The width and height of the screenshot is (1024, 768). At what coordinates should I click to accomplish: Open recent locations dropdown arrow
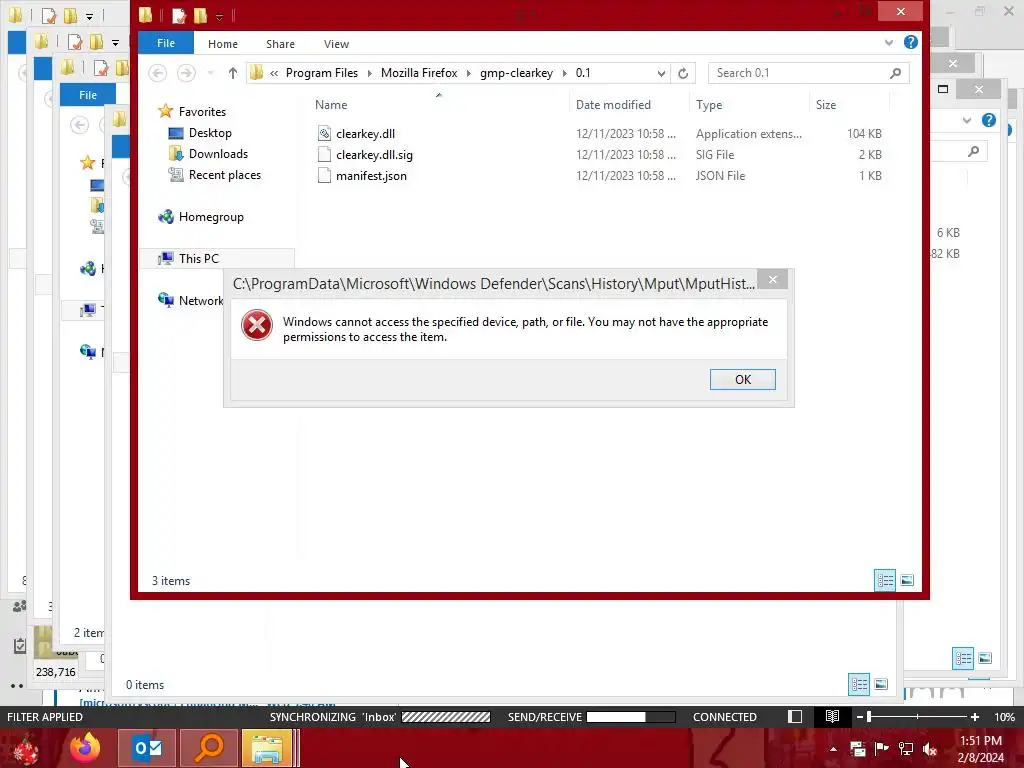210,73
